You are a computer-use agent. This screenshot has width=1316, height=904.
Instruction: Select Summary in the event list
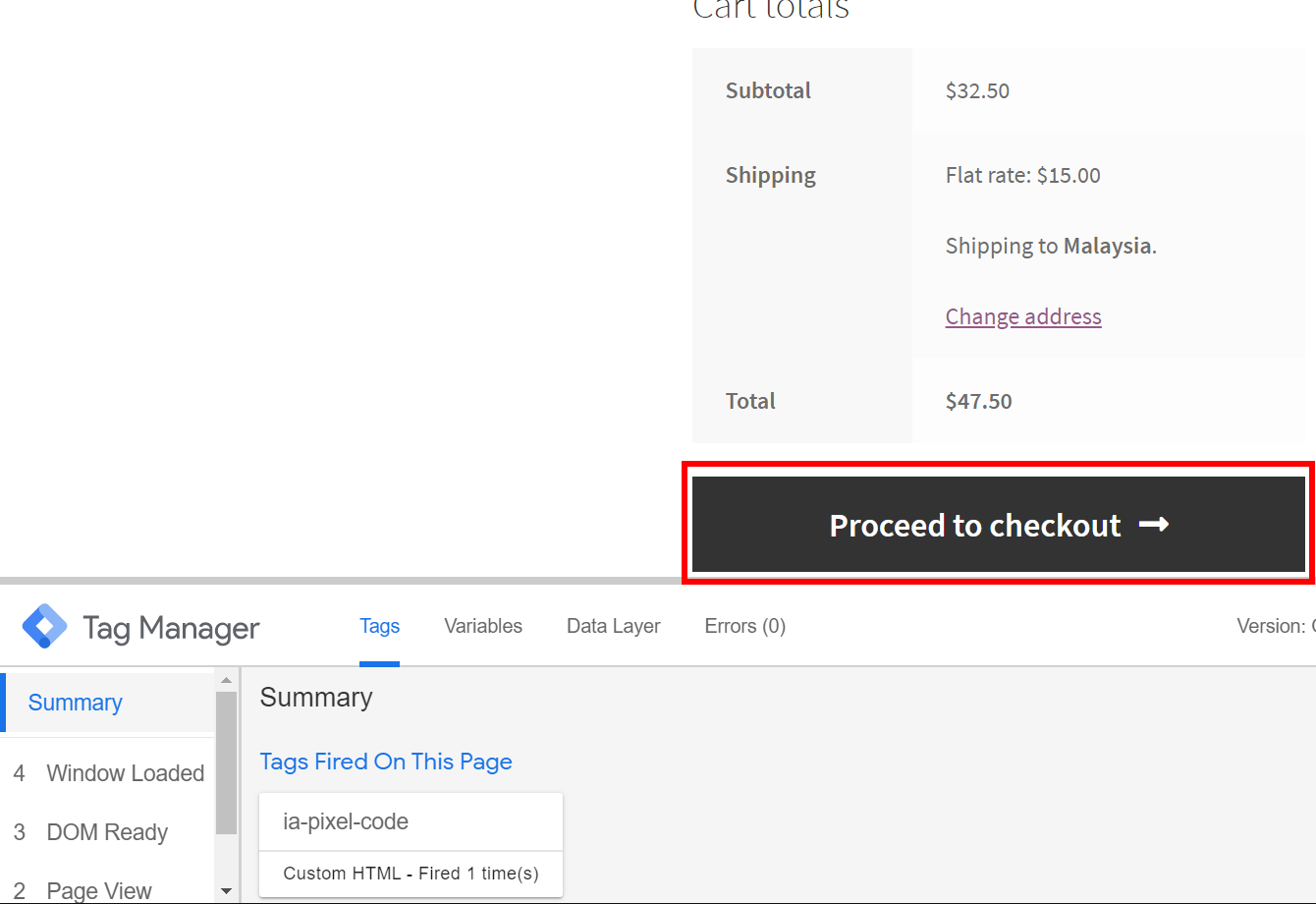coord(76,703)
